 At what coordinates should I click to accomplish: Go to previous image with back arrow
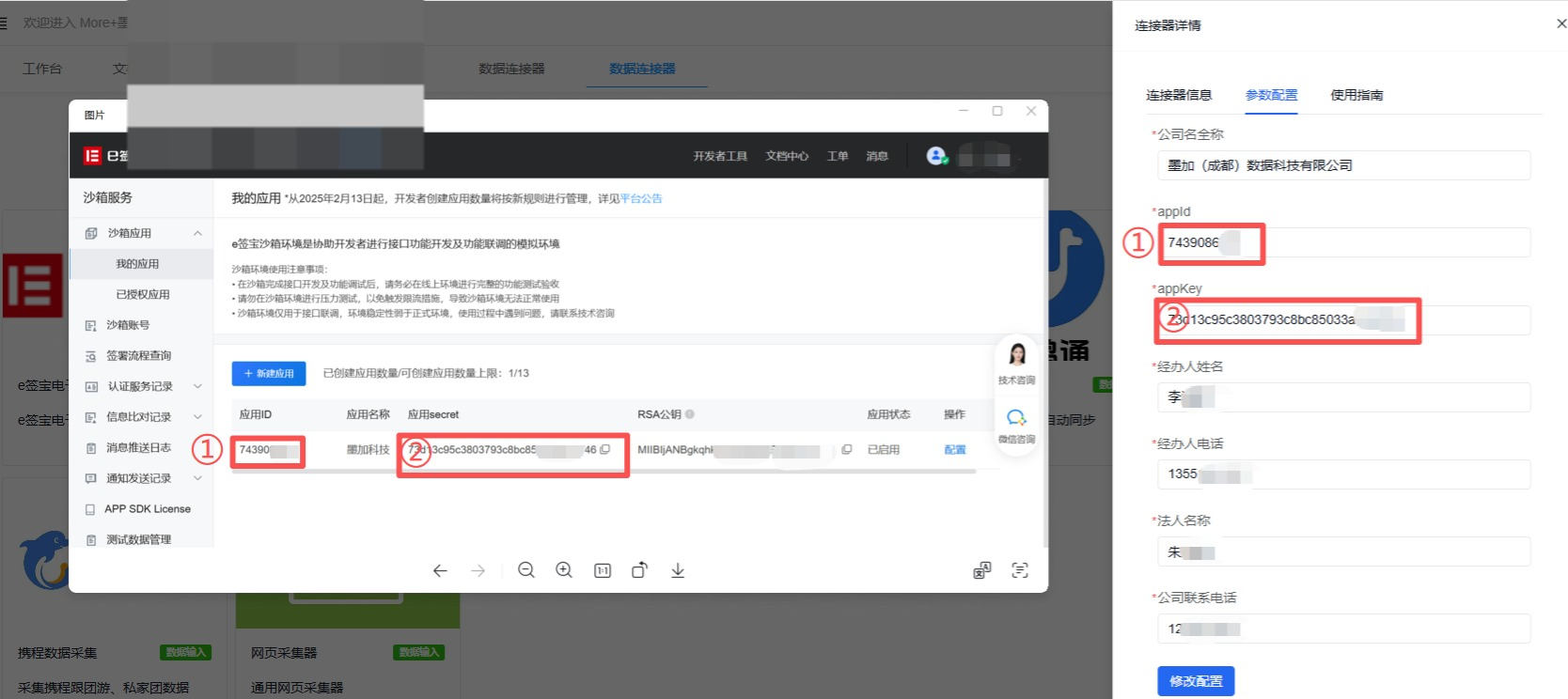click(440, 570)
